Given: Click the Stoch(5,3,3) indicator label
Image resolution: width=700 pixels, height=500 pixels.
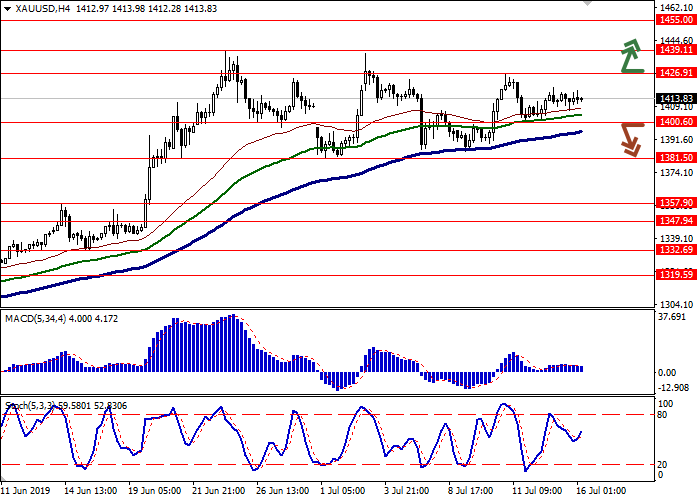Looking at the screenshot, I should (30, 405).
